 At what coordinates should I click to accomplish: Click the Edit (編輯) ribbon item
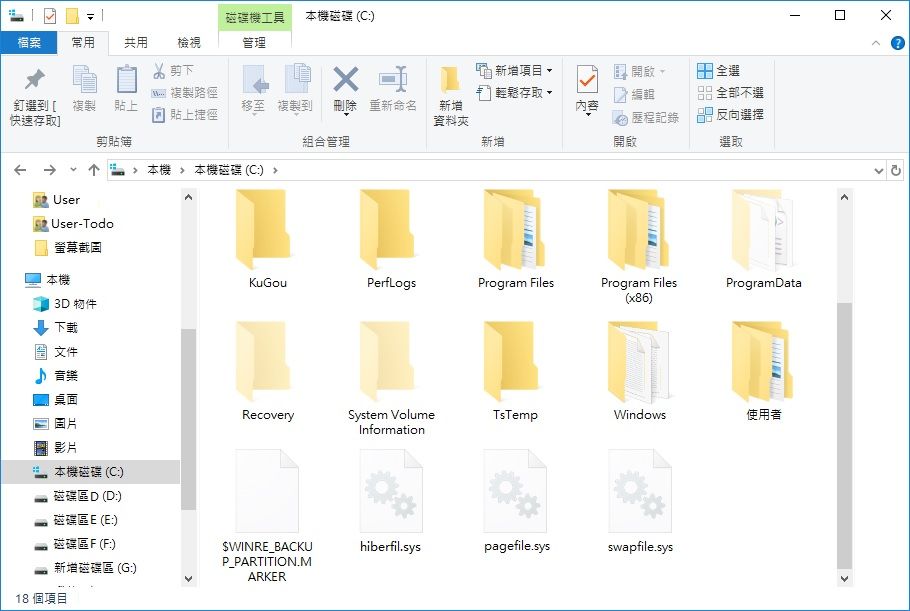tap(634, 94)
